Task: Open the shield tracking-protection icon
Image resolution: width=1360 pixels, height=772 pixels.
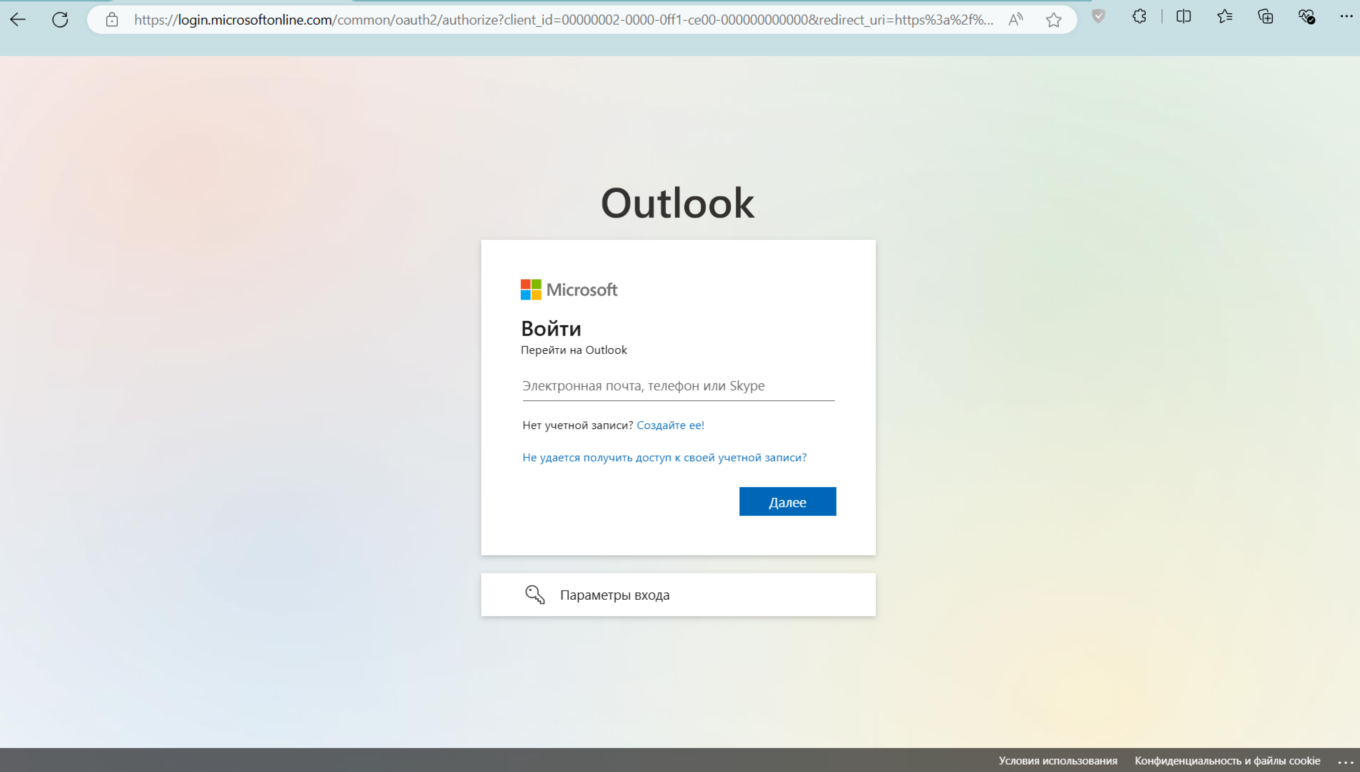Action: click(1099, 17)
